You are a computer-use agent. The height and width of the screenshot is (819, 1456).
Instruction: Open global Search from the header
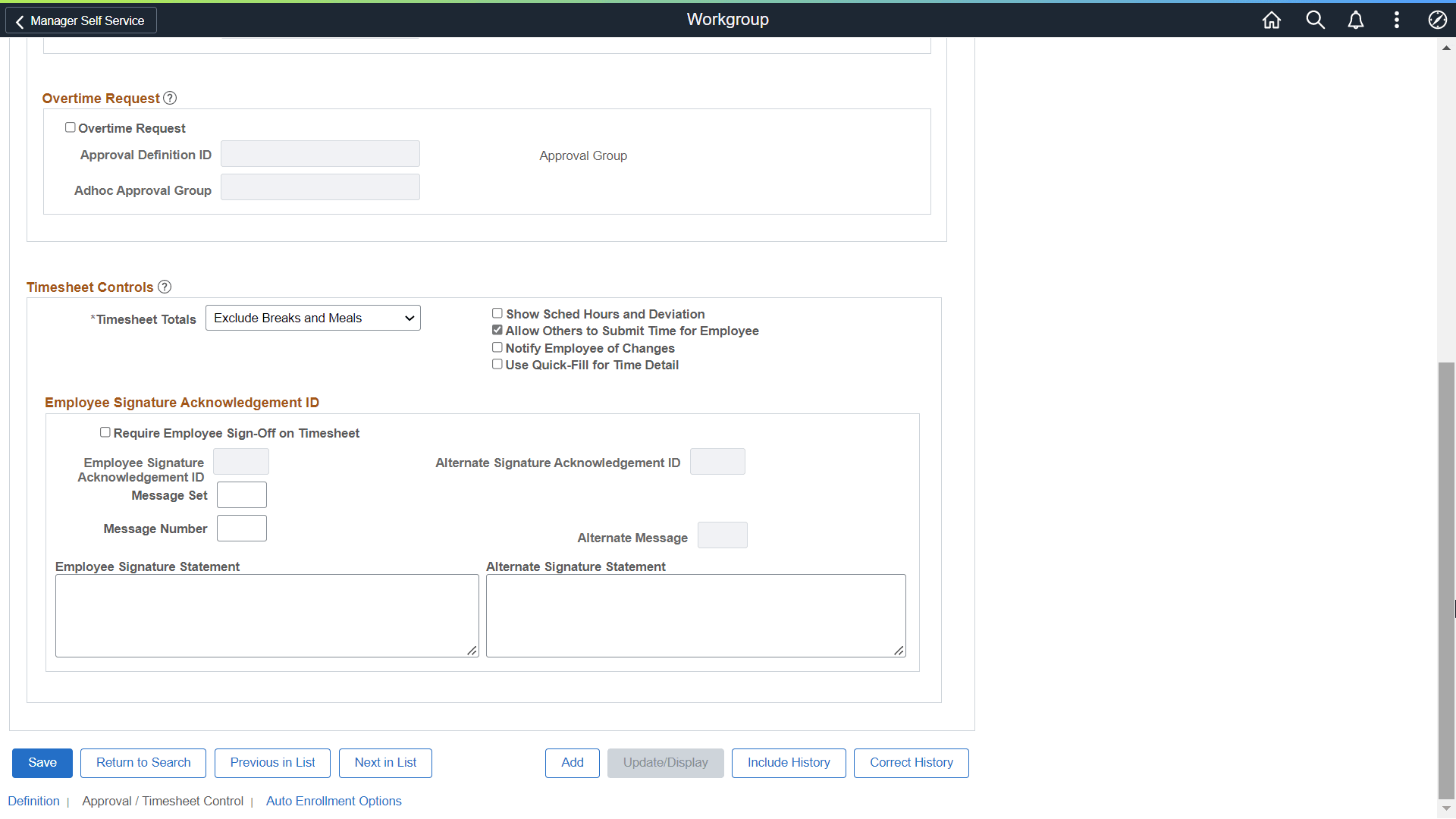1316,20
